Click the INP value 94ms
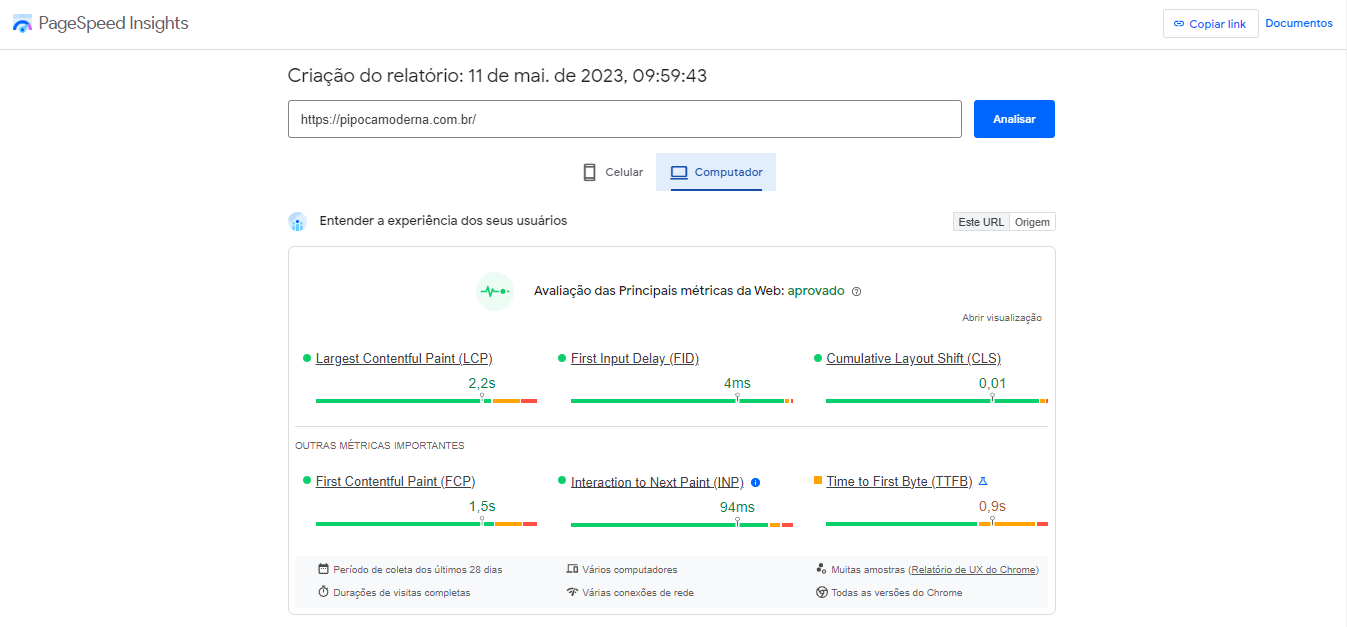 737,507
